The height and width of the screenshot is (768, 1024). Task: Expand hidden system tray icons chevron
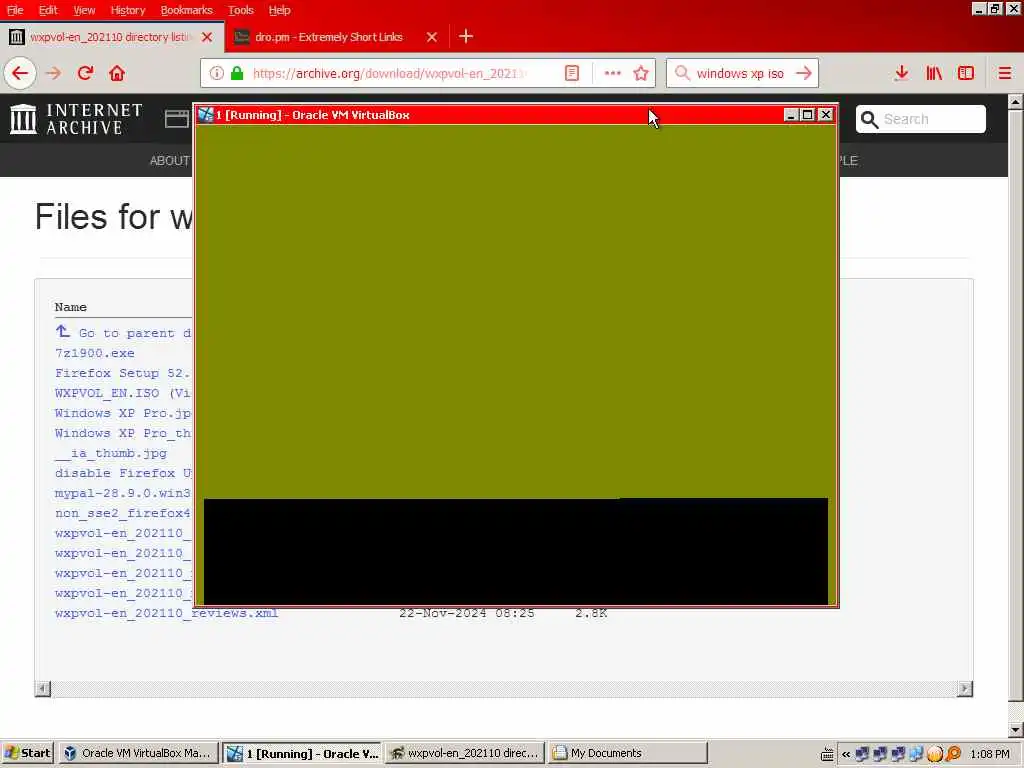click(846, 754)
